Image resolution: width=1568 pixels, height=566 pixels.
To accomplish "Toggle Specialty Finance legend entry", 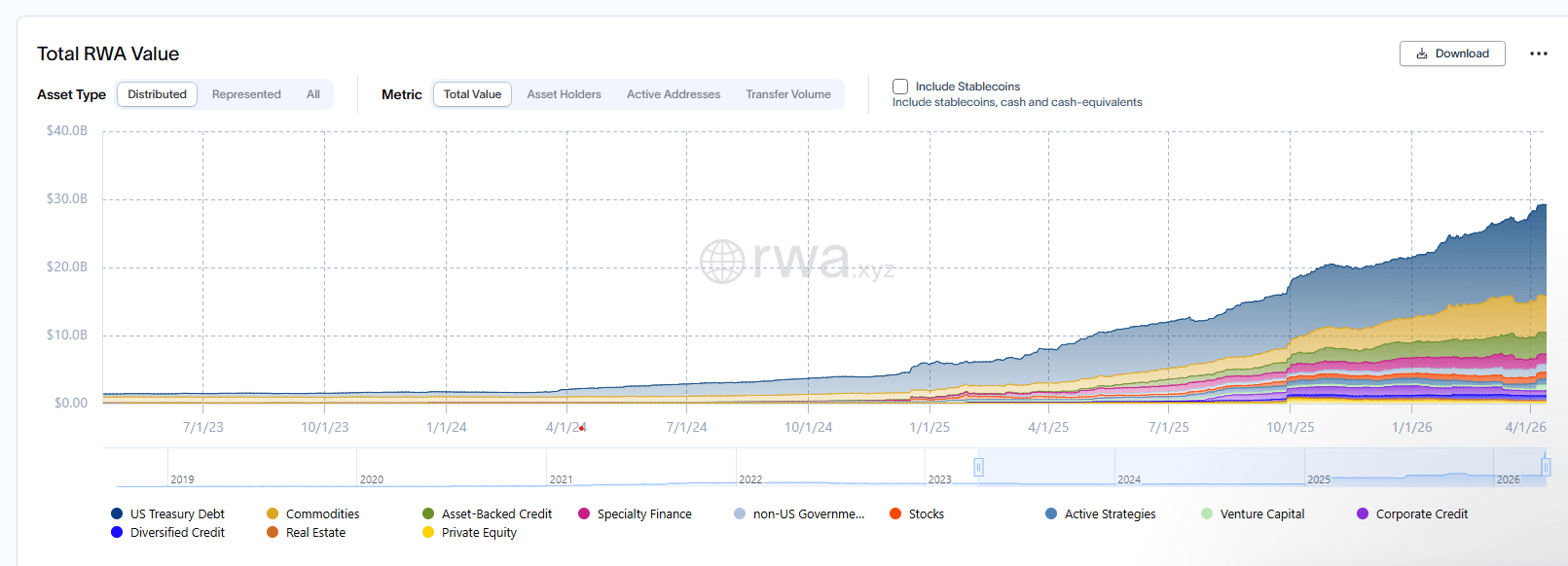I will pos(584,513).
